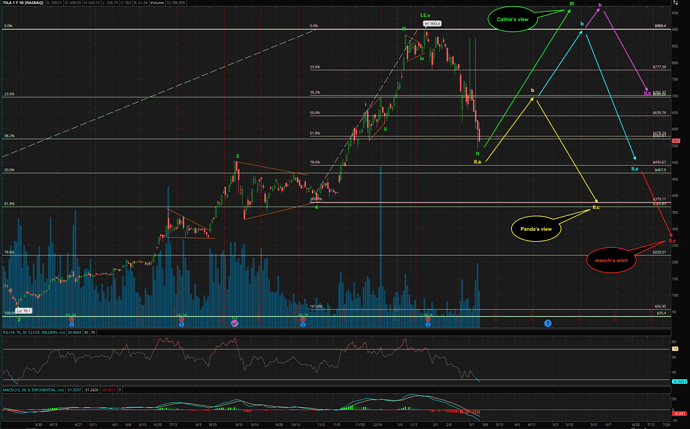Click the green "3" wave label above peak
Image resolution: width=690 pixels, height=429 pixels.
point(236,156)
